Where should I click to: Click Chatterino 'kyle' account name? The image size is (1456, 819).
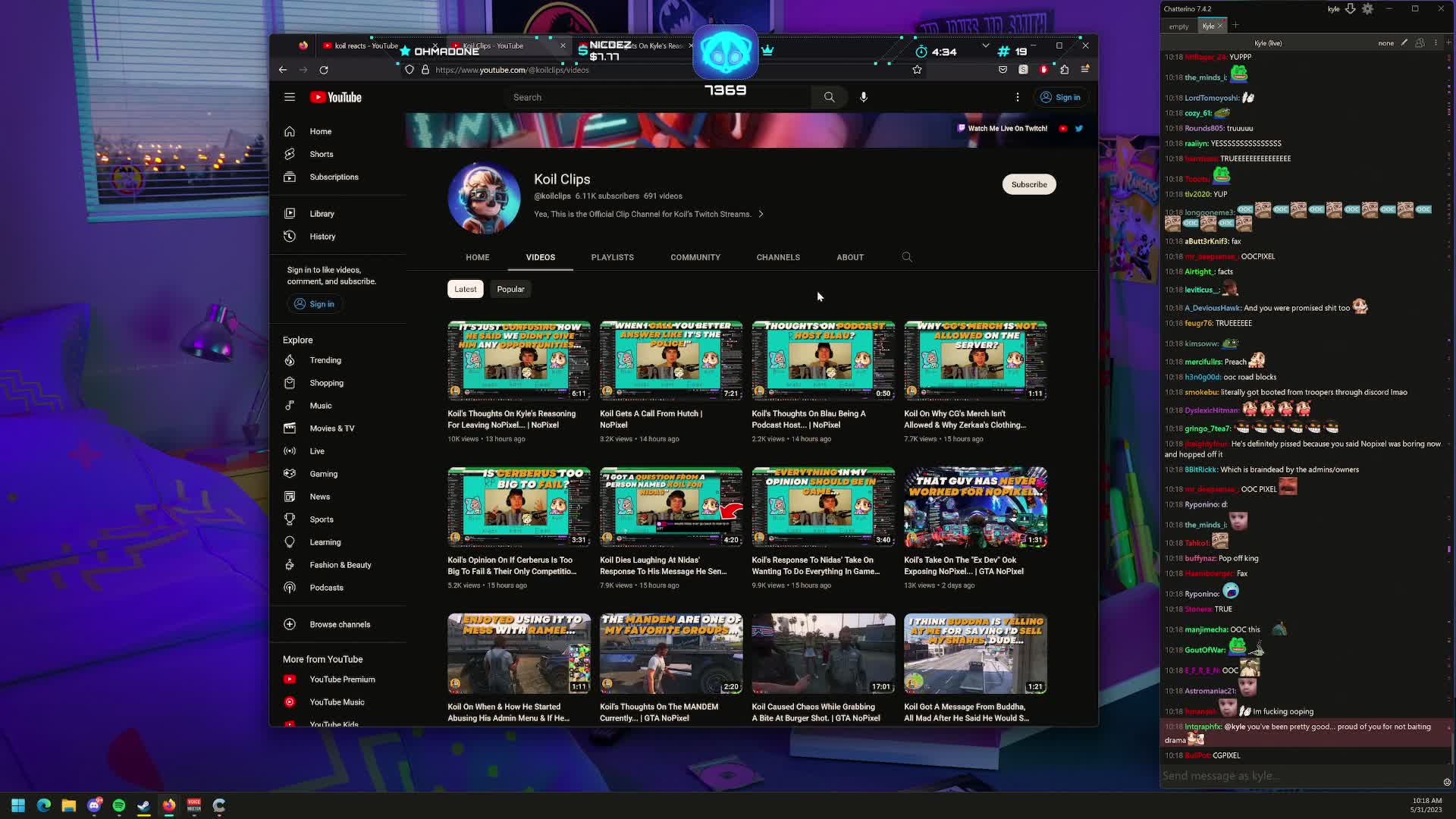[x=1333, y=9]
